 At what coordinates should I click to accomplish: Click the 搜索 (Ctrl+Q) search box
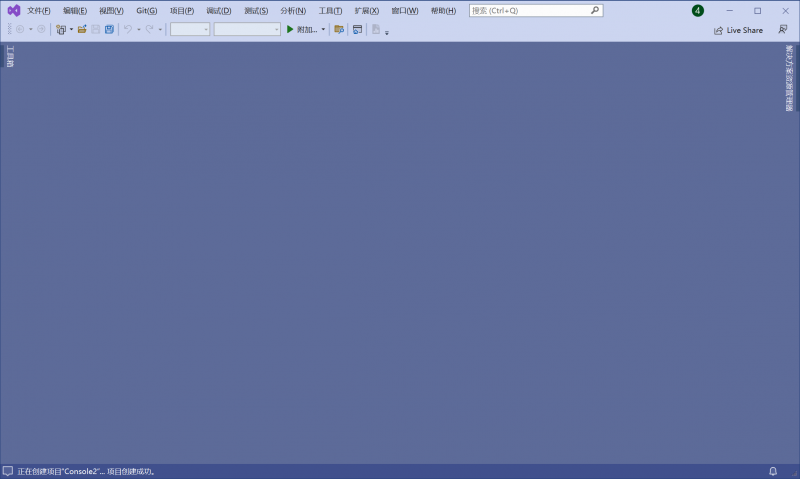[x=528, y=10]
